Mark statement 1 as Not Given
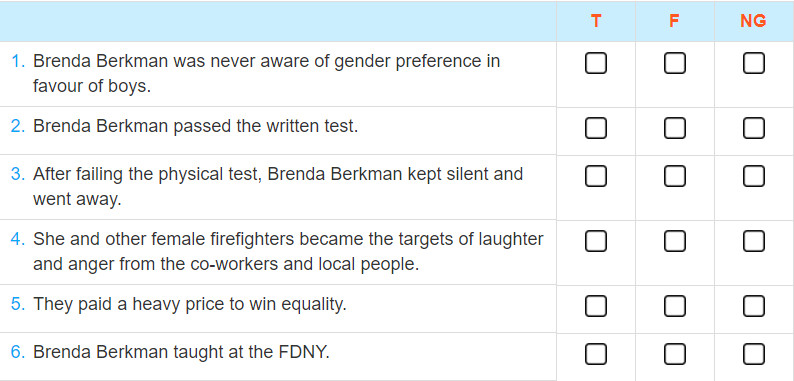 click(x=753, y=63)
